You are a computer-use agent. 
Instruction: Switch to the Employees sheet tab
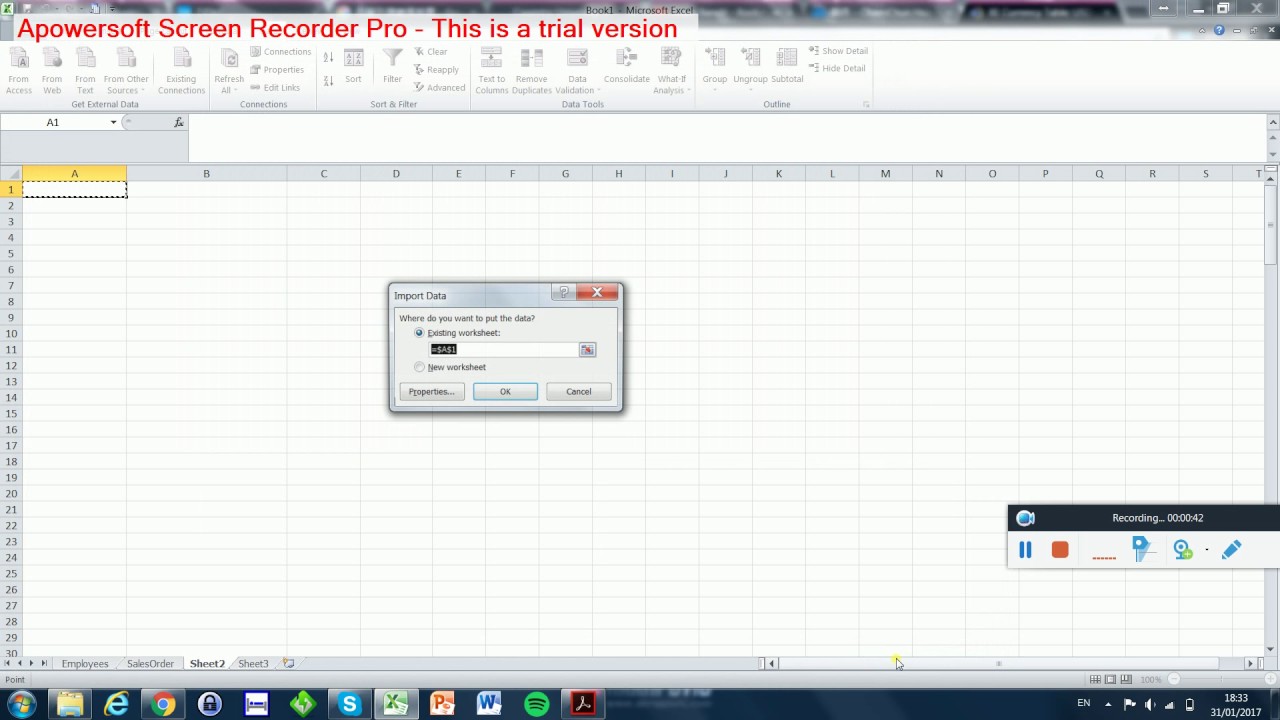tap(85, 663)
